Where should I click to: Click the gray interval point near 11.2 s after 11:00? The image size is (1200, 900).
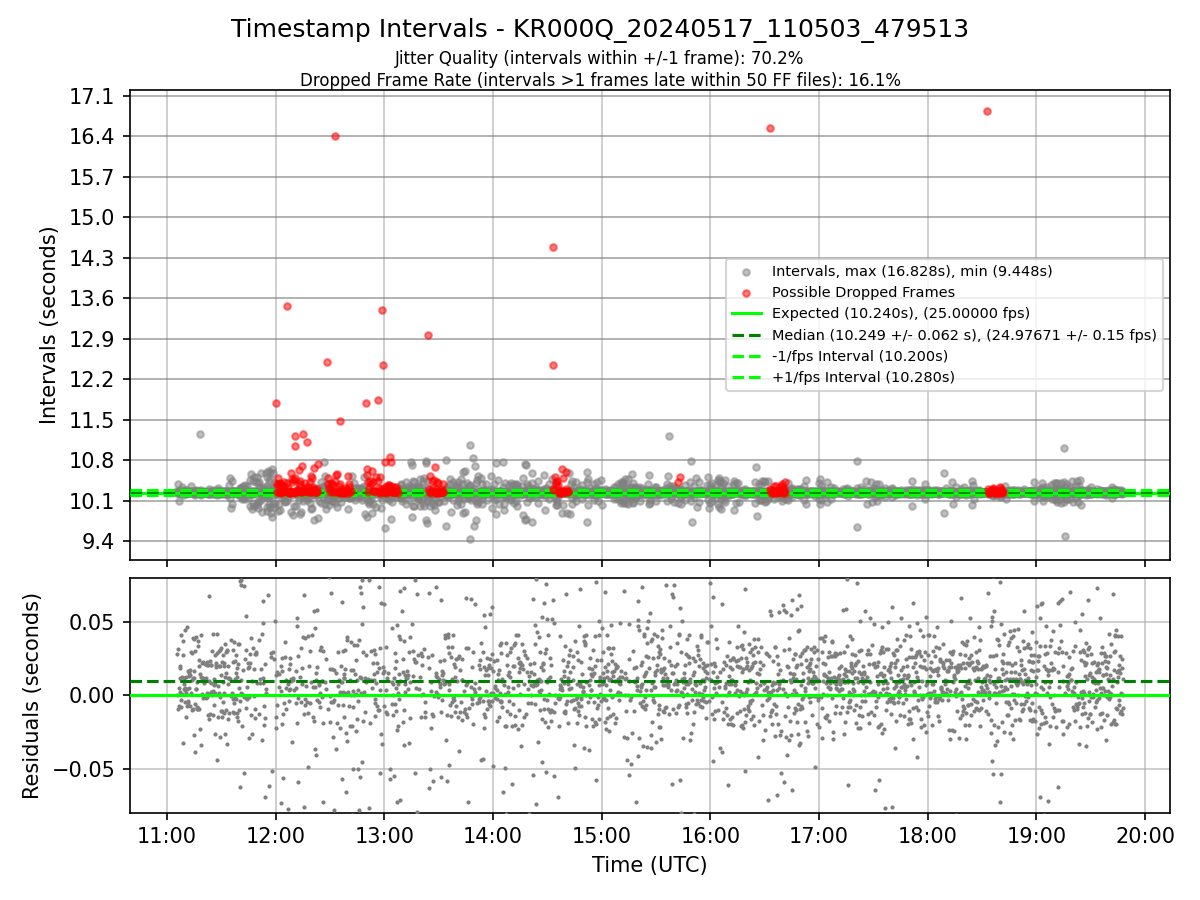pyautogui.click(x=200, y=434)
